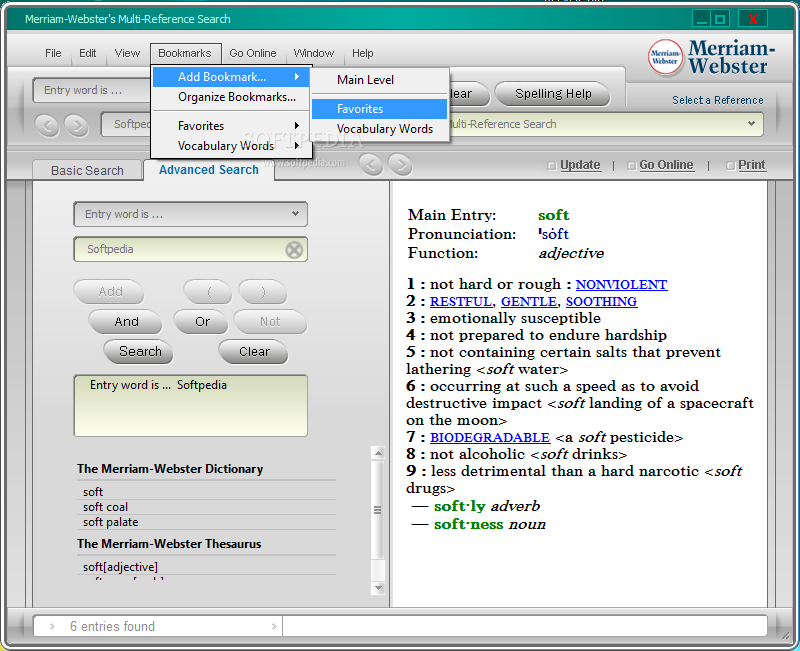The height and width of the screenshot is (651, 800).
Task: Click the open parenthesis button
Action: (x=209, y=292)
